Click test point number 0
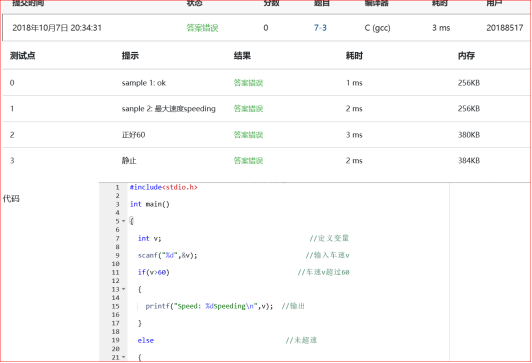Image resolution: width=532 pixels, height=363 pixels. pos(12,83)
